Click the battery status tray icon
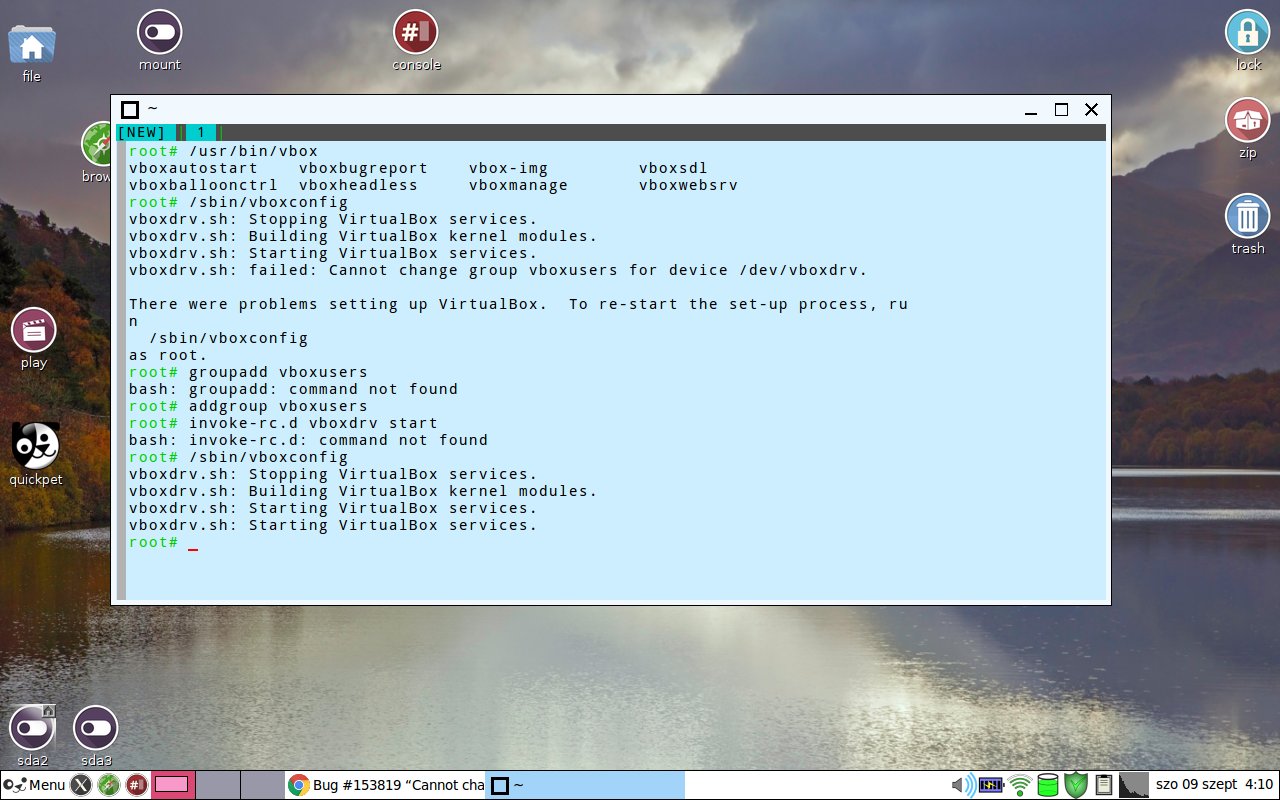The width and height of the screenshot is (1280, 800). click(991, 785)
